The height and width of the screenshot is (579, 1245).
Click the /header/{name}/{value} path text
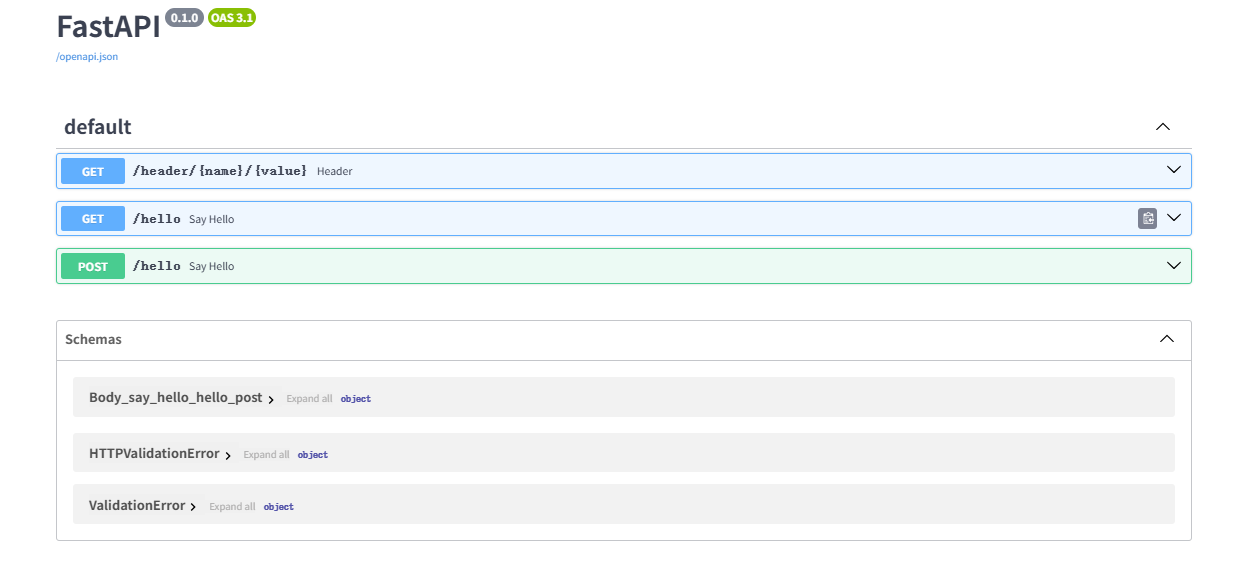[220, 171]
